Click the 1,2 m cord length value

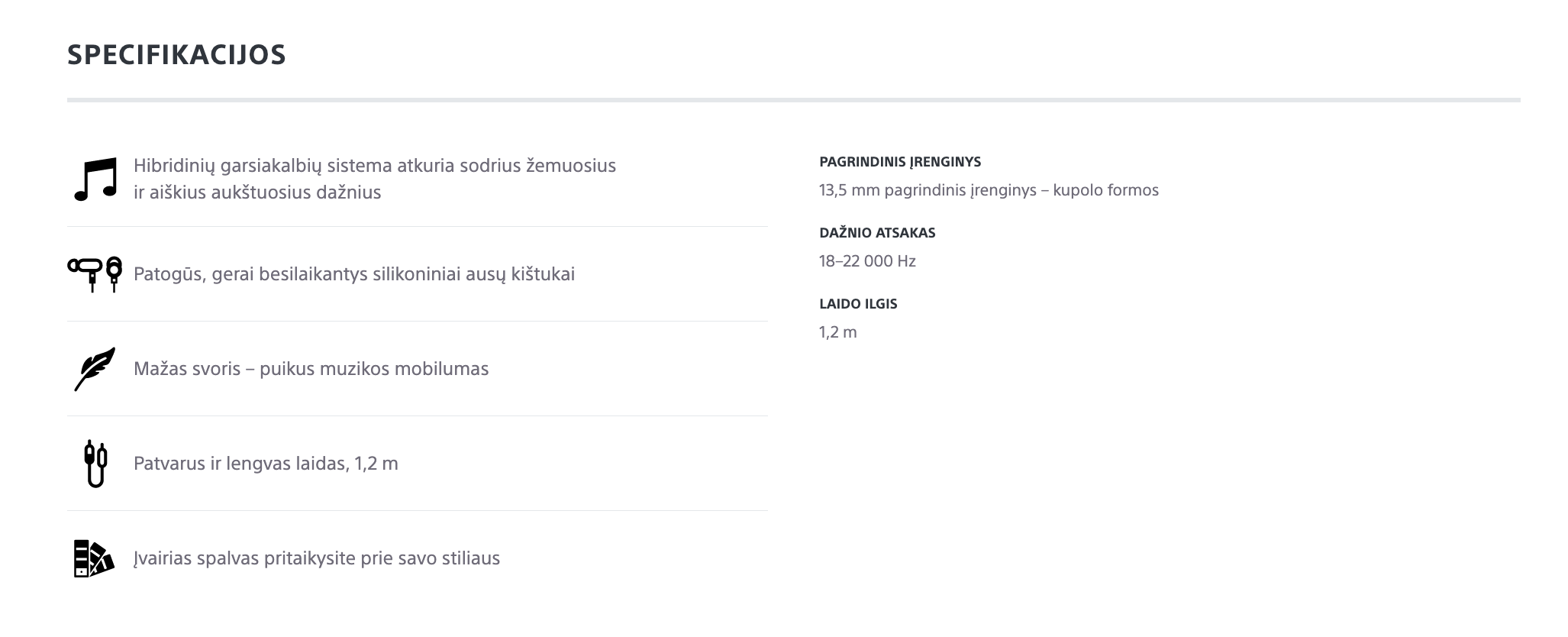coord(838,332)
